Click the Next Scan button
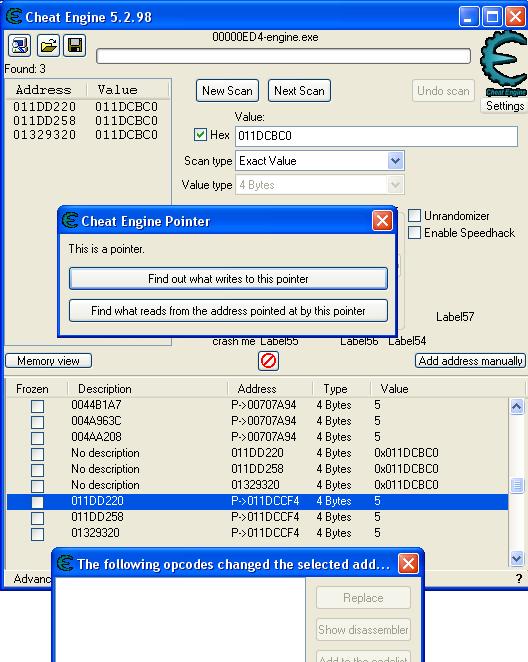This screenshot has width=528, height=662. pyautogui.click(x=299, y=91)
